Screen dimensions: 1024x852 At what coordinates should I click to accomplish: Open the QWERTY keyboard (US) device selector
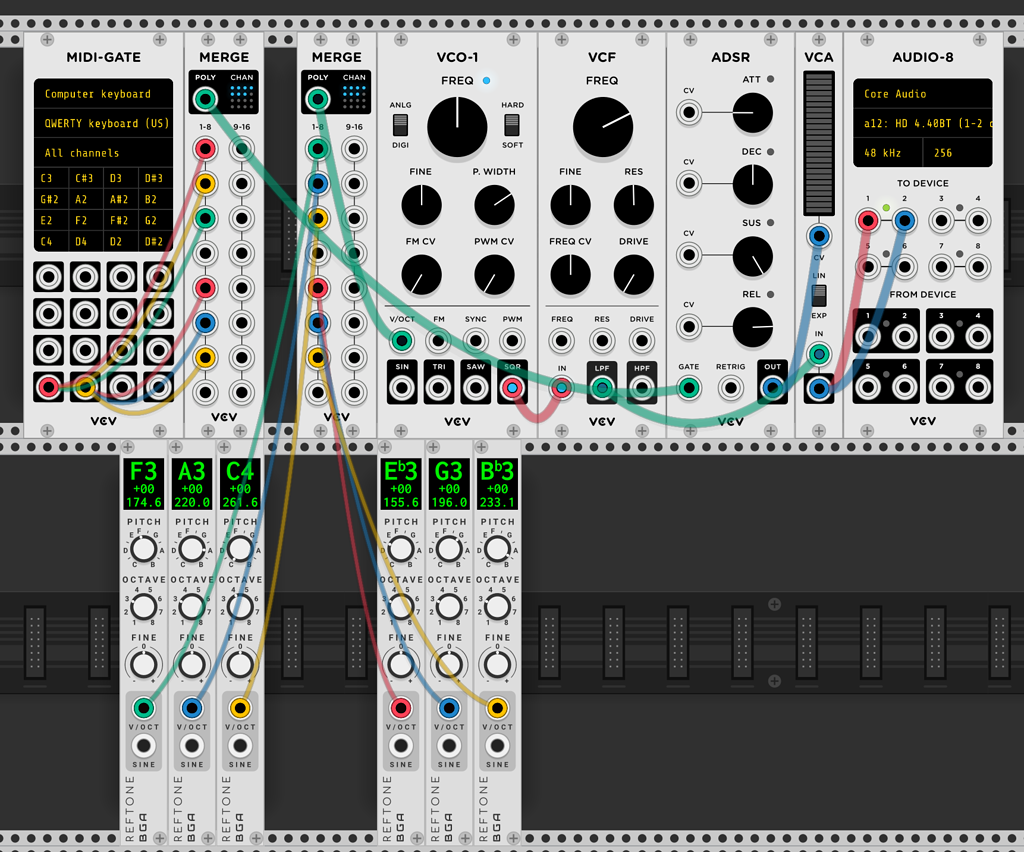click(103, 123)
